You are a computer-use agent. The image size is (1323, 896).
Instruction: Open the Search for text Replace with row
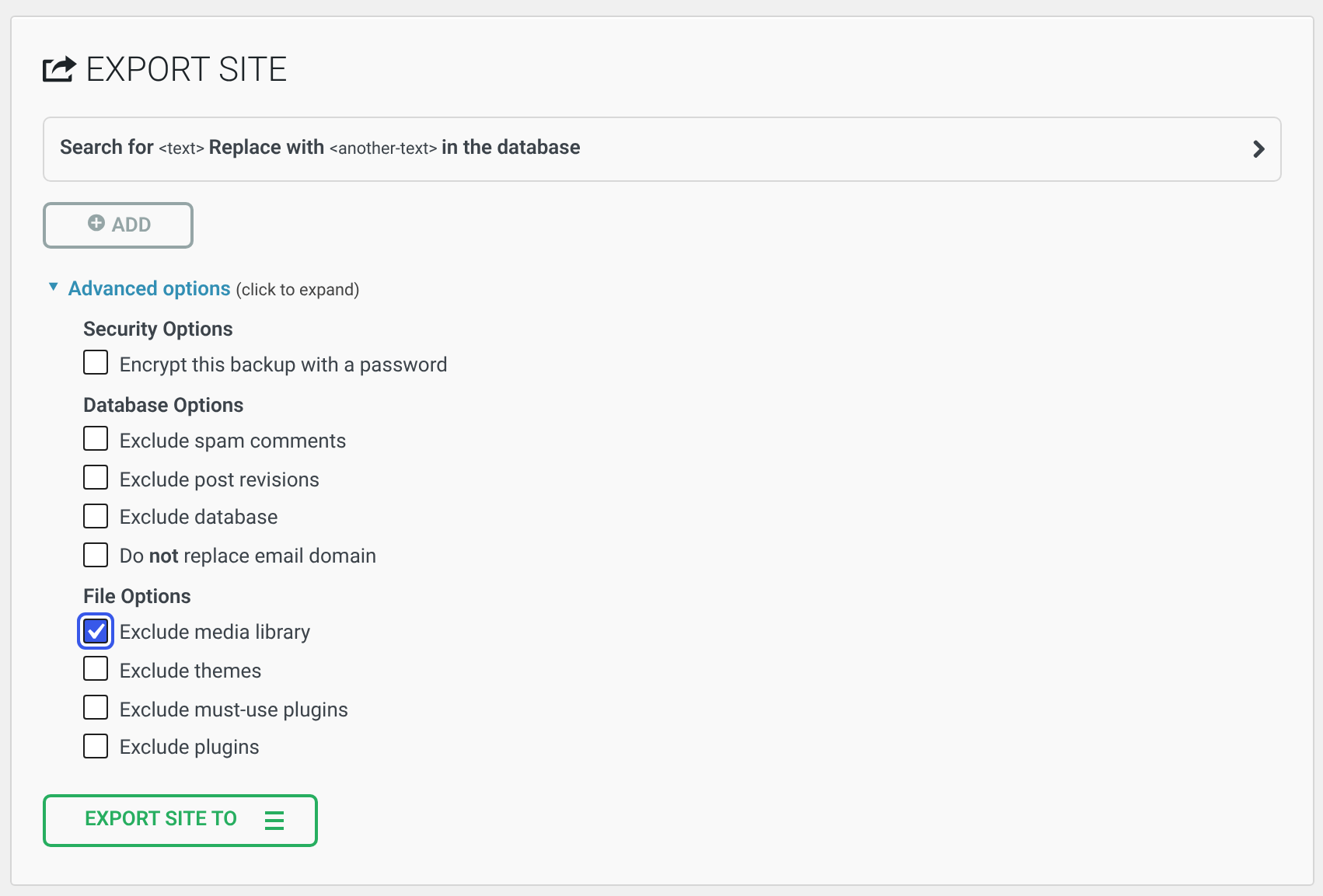tap(661, 149)
